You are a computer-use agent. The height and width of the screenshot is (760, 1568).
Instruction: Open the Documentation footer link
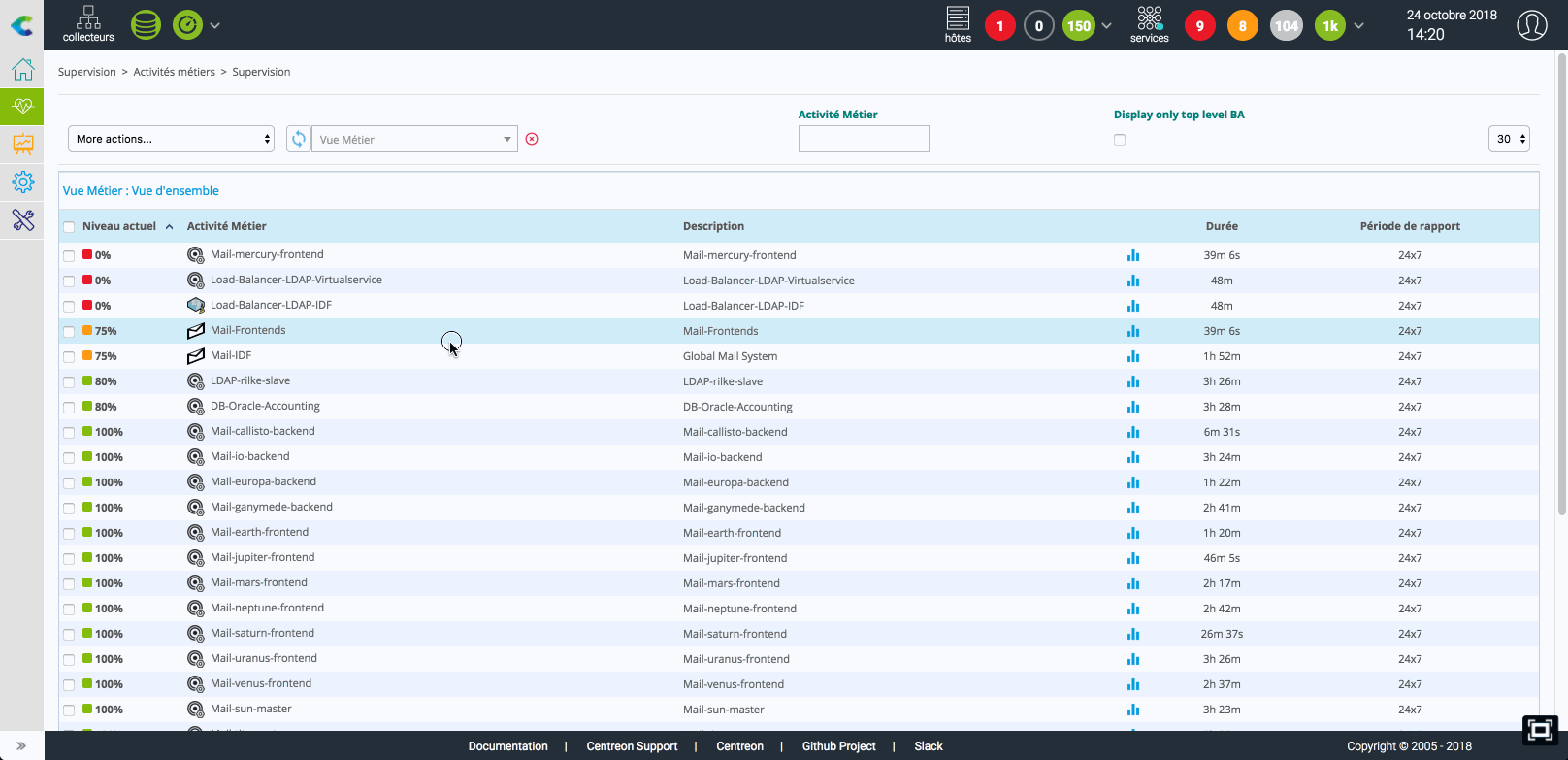point(508,746)
